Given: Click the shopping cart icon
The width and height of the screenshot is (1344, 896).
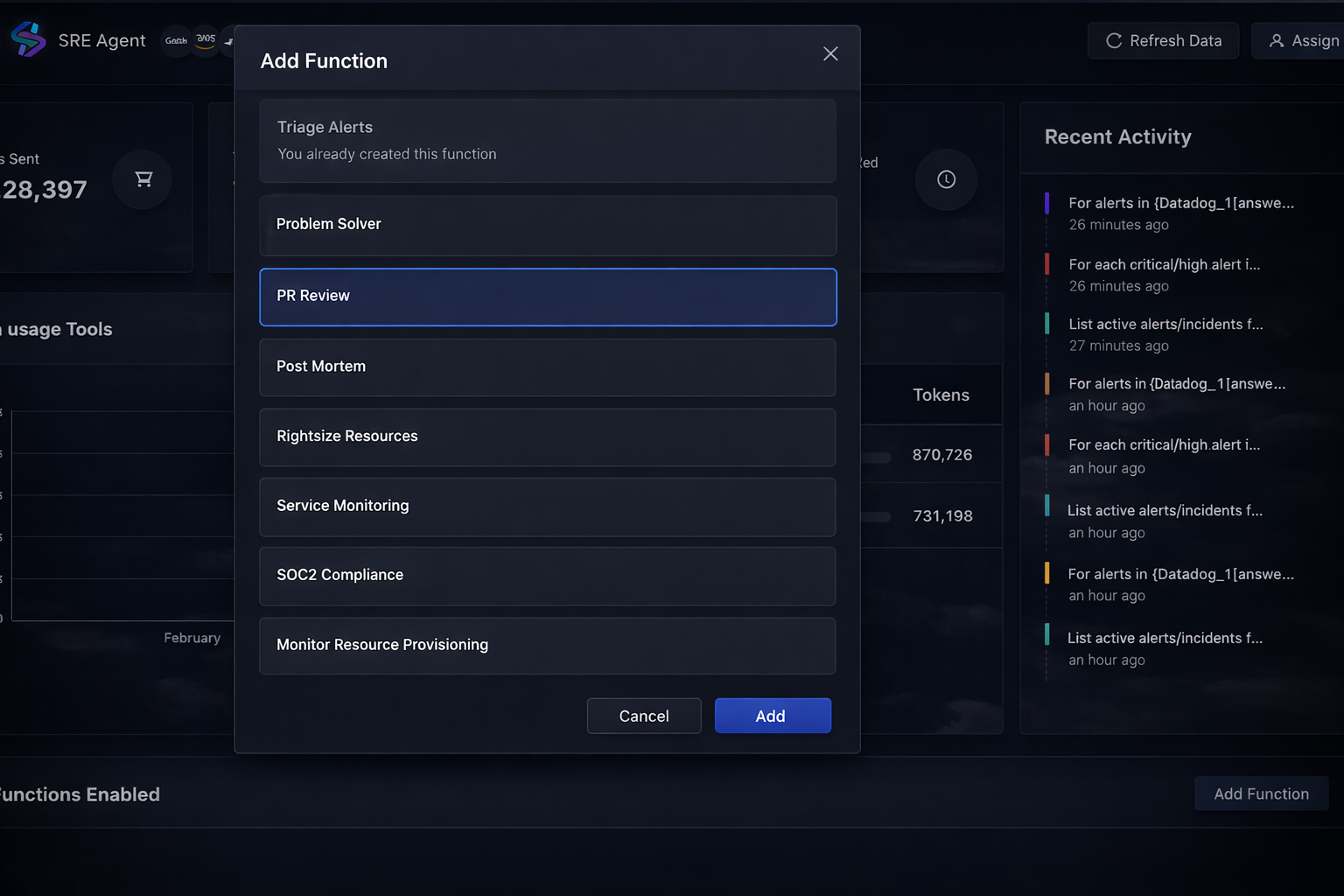Looking at the screenshot, I should (143, 179).
